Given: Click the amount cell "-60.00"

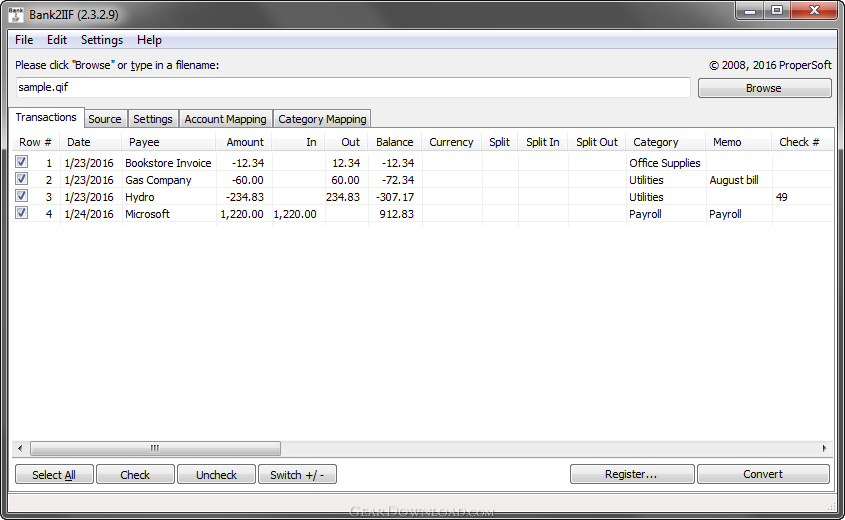Looking at the screenshot, I should coord(248,180).
